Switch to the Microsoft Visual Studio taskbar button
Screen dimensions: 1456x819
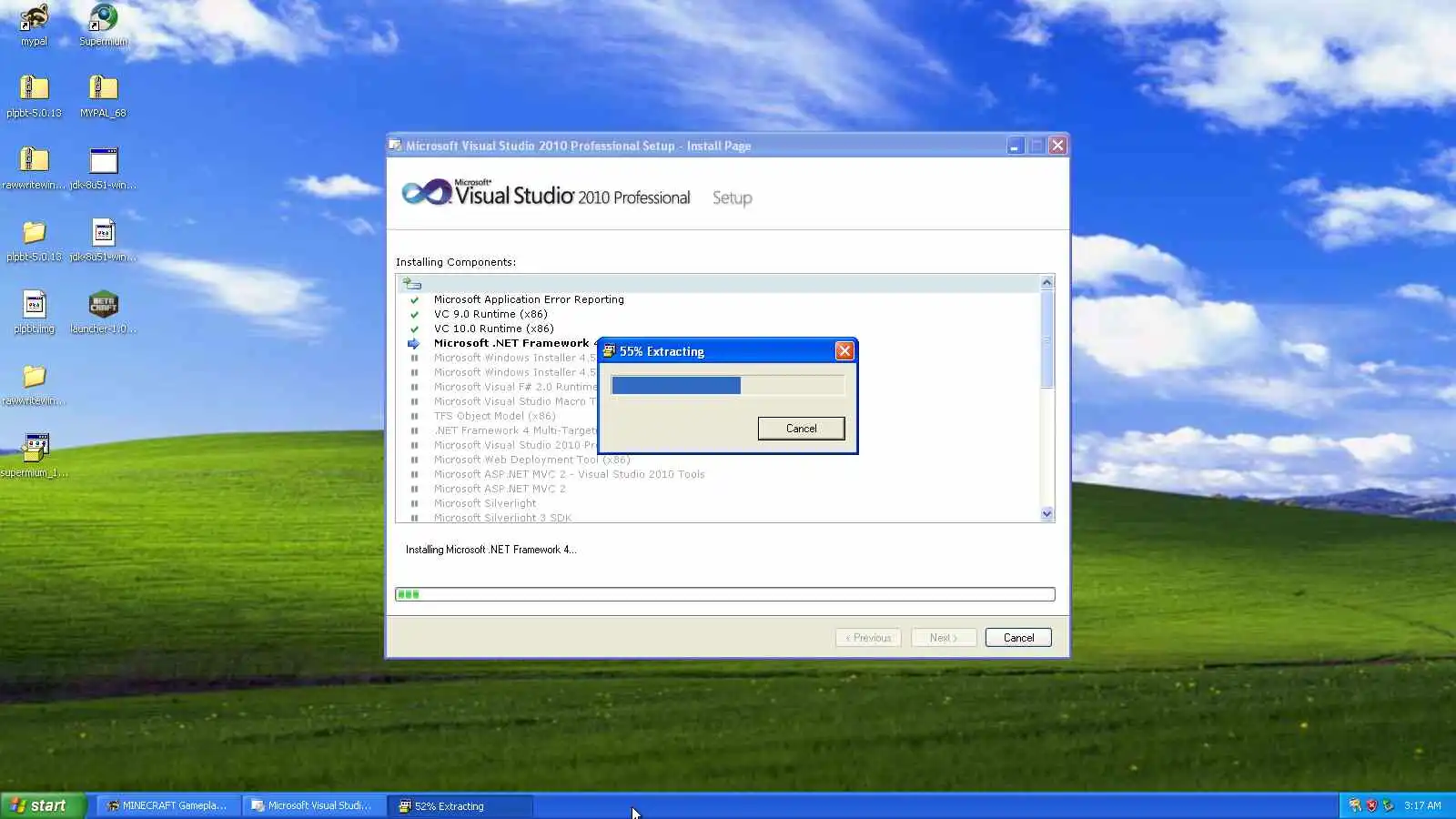pos(314,805)
